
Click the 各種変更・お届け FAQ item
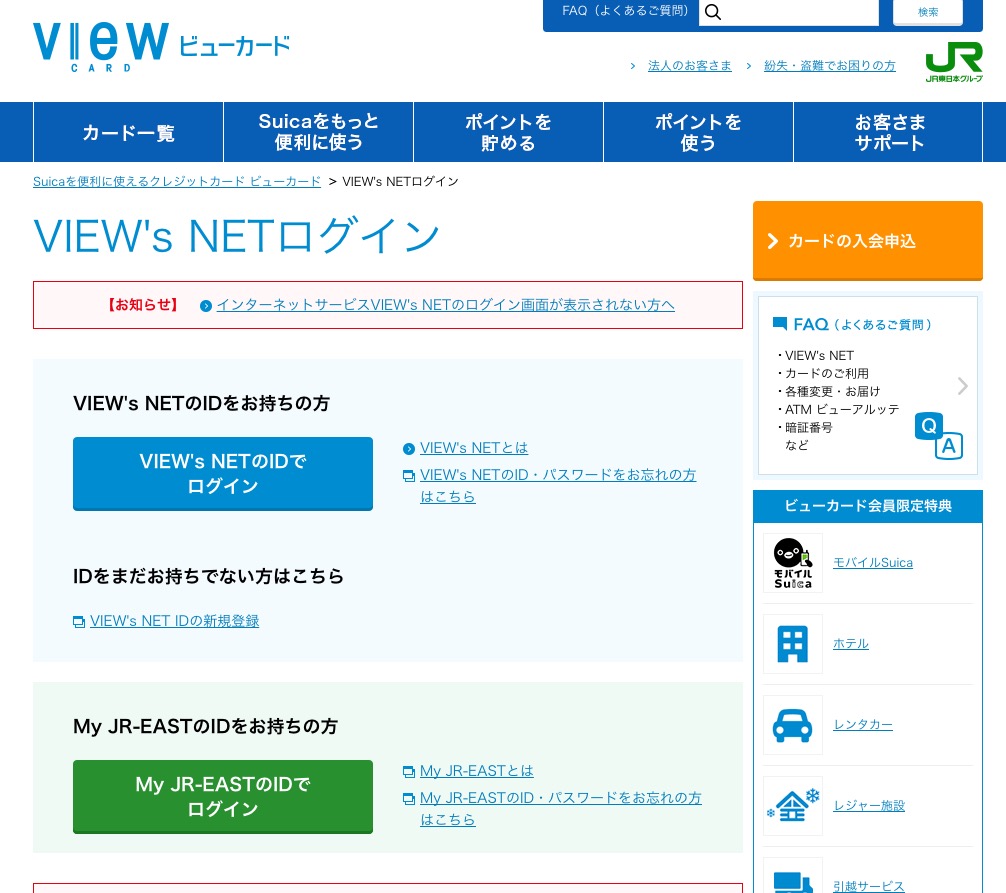pyautogui.click(x=832, y=391)
